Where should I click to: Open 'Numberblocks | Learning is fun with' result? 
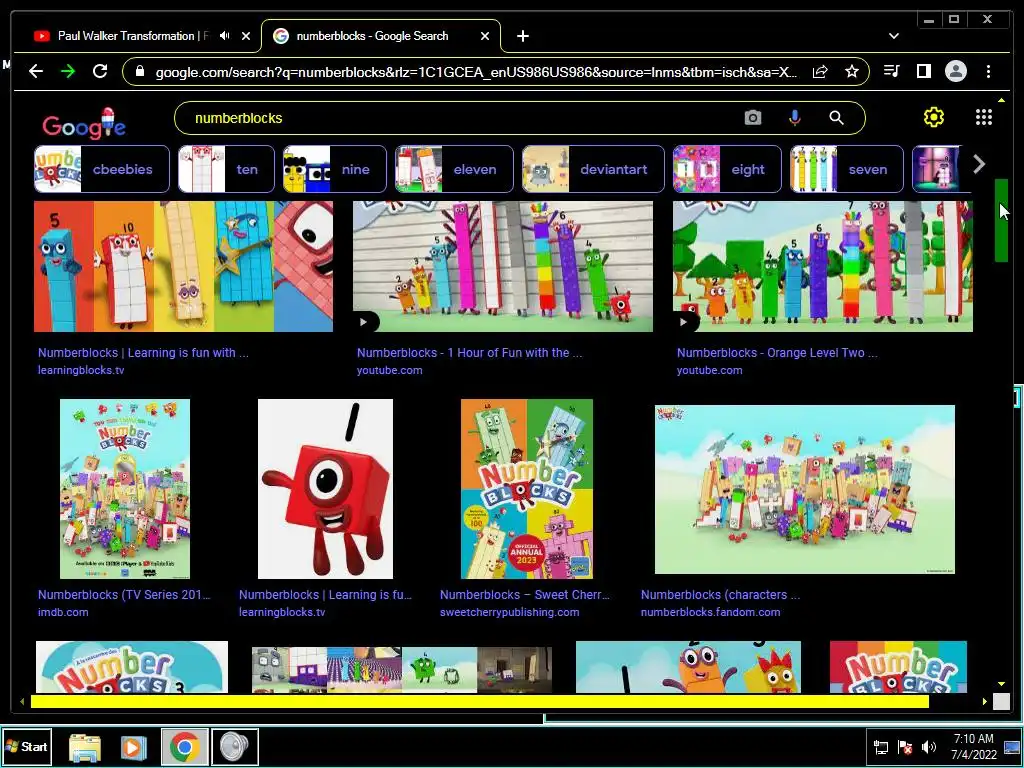(x=143, y=353)
